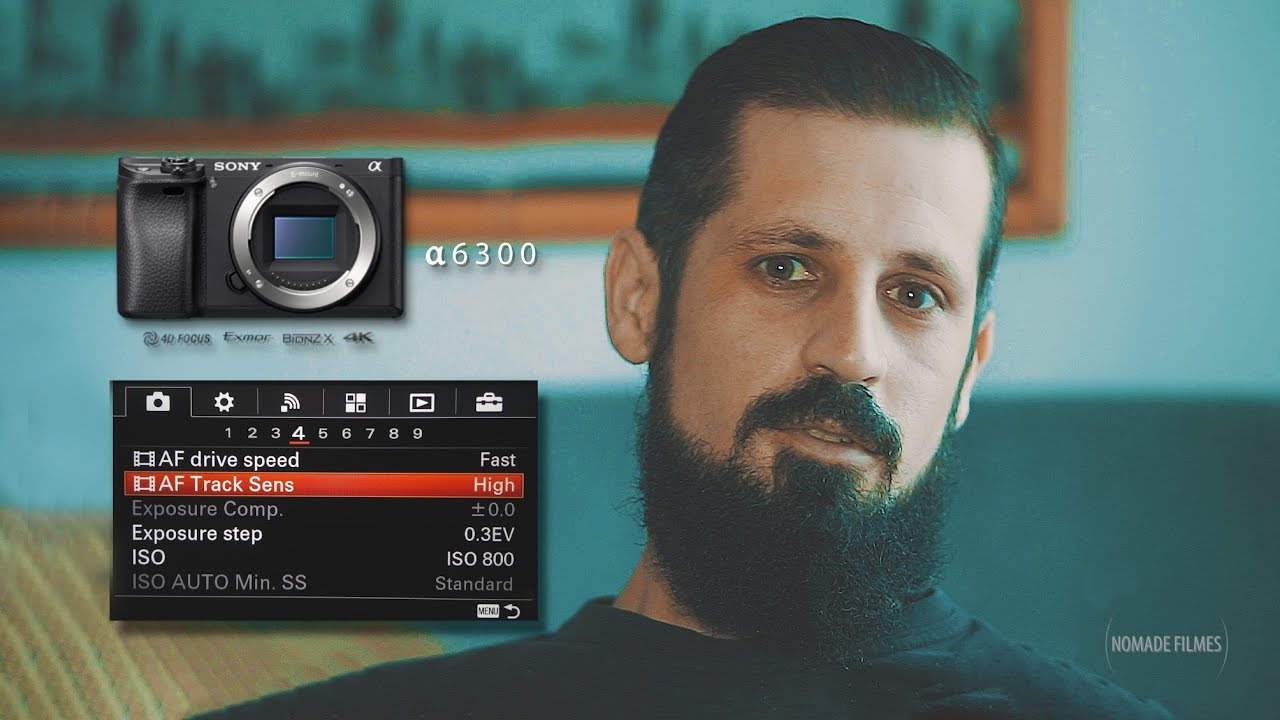Click the movie icon beside AF drive speed
Viewport: 1280px width, 720px height.
click(144, 460)
